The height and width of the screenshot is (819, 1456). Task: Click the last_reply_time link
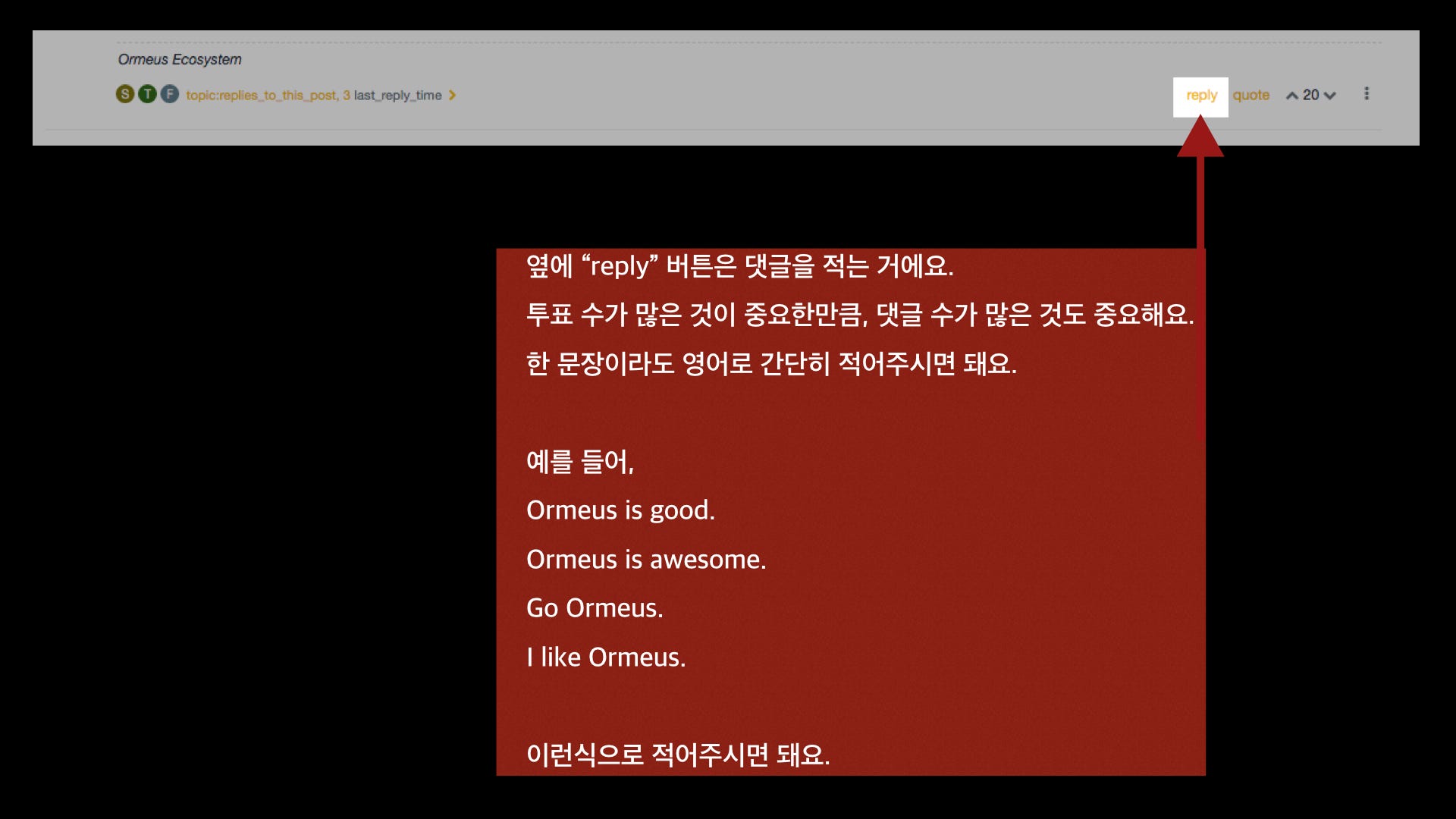tap(397, 96)
